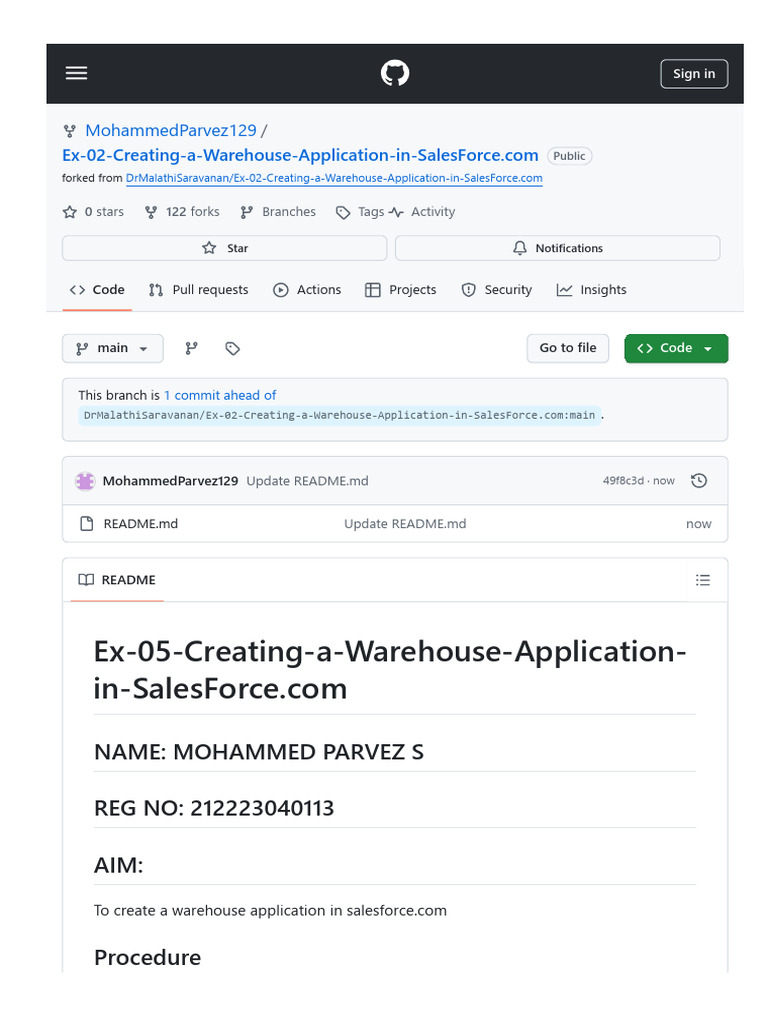768x1024 pixels.
Task: Open the commit history clock icon
Action: pyautogui.click(x=699, y=481)
